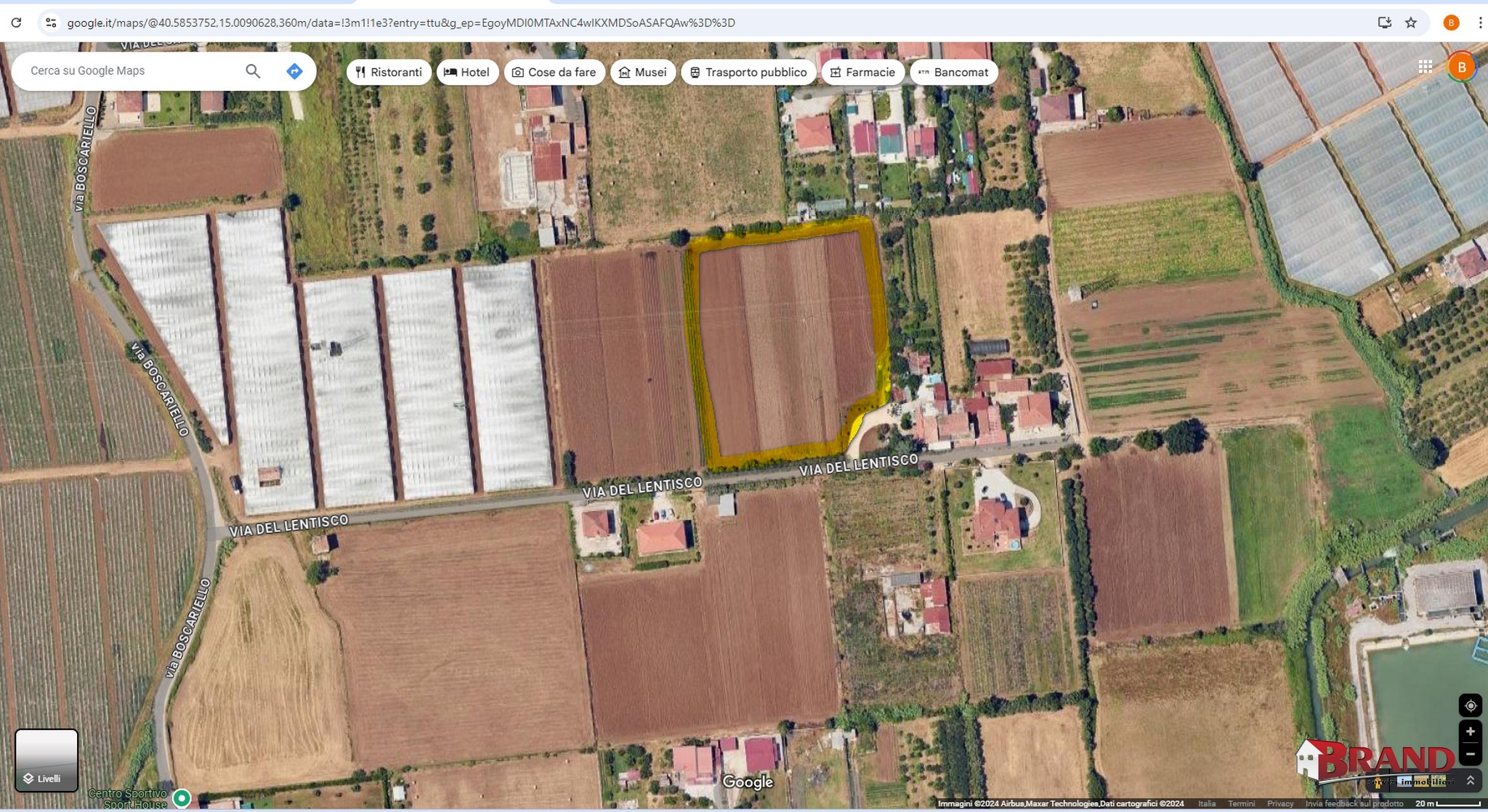Open the Privacy footer link
The width and height of the screenshot is (1488, 812).
click(x=1279, y=803)
